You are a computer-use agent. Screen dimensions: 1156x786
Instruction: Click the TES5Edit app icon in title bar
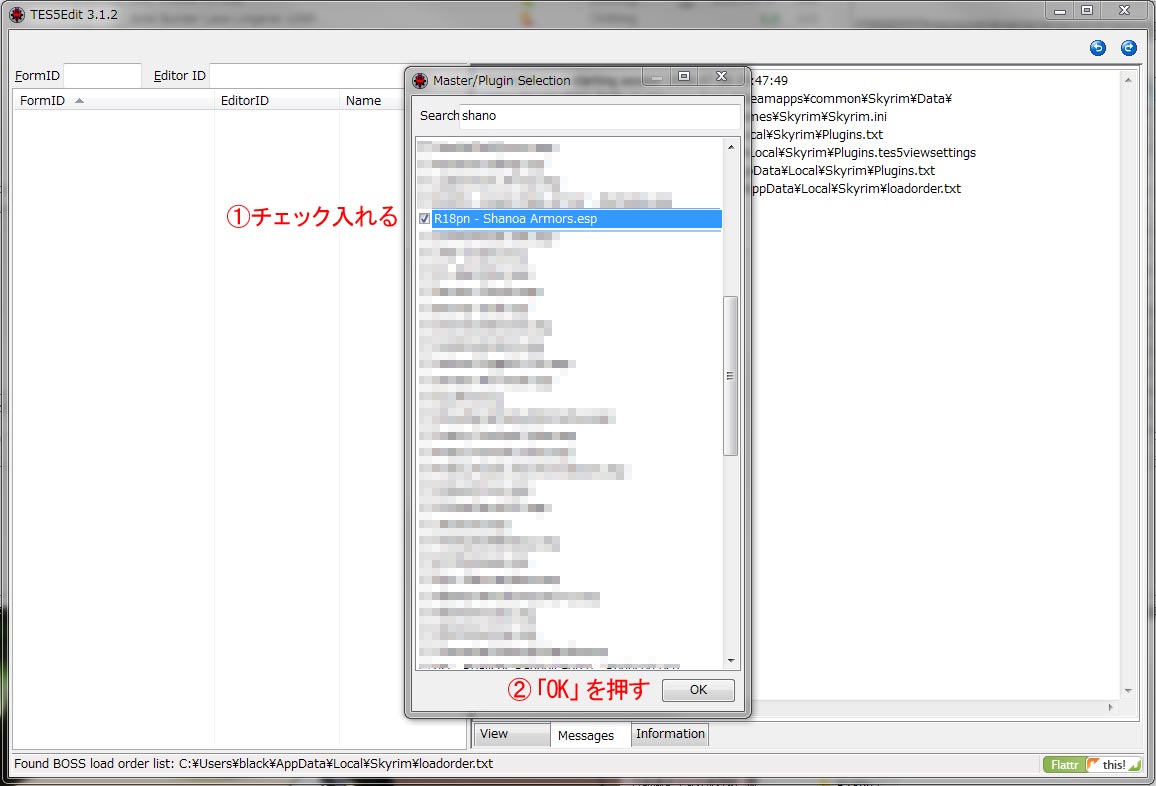[17, 15]
